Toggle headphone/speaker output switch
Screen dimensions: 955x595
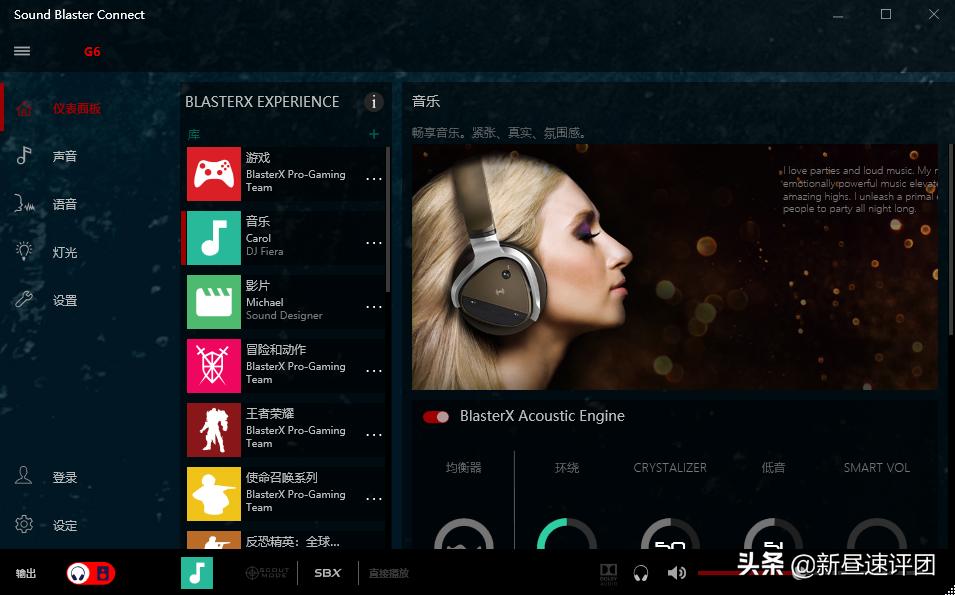[x=91, y=573]
